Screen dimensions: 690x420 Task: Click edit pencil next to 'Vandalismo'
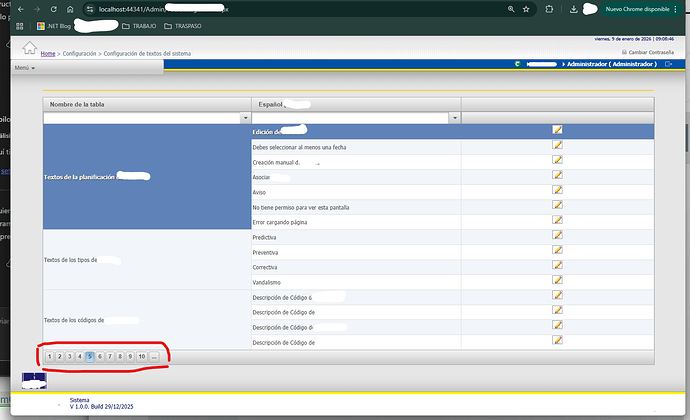pyautogui.click(x=558, y=283)
